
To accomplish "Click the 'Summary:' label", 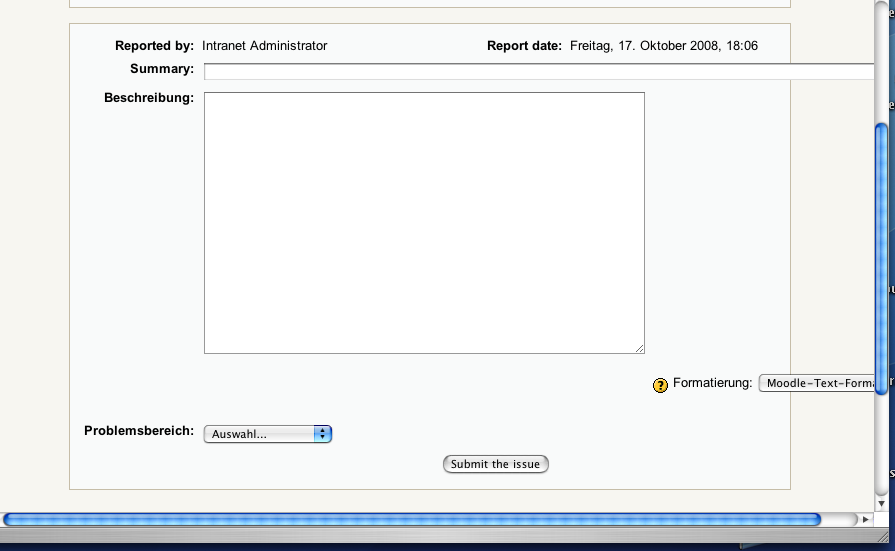I will [162, 69].
